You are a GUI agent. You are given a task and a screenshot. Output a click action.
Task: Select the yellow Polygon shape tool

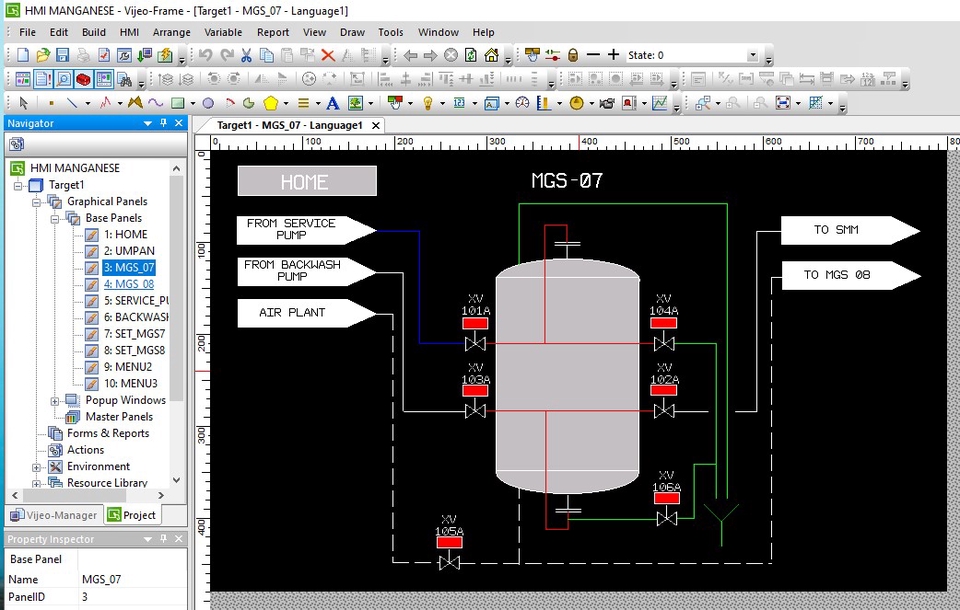(271, 103)
